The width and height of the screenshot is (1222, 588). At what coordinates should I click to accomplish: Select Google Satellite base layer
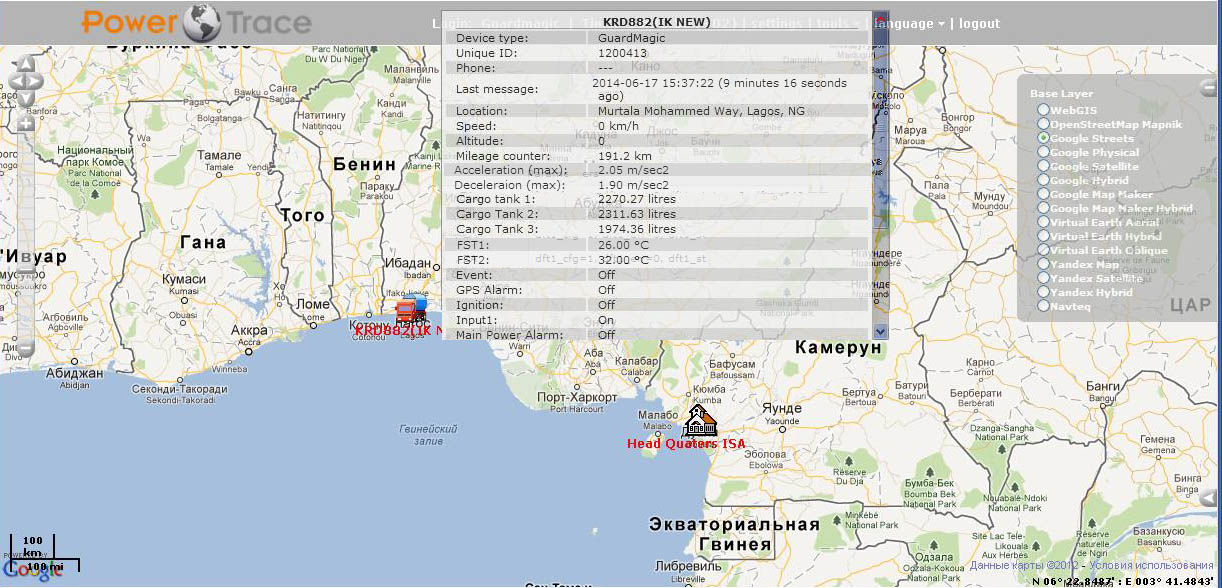click(x=1044, y=167)
